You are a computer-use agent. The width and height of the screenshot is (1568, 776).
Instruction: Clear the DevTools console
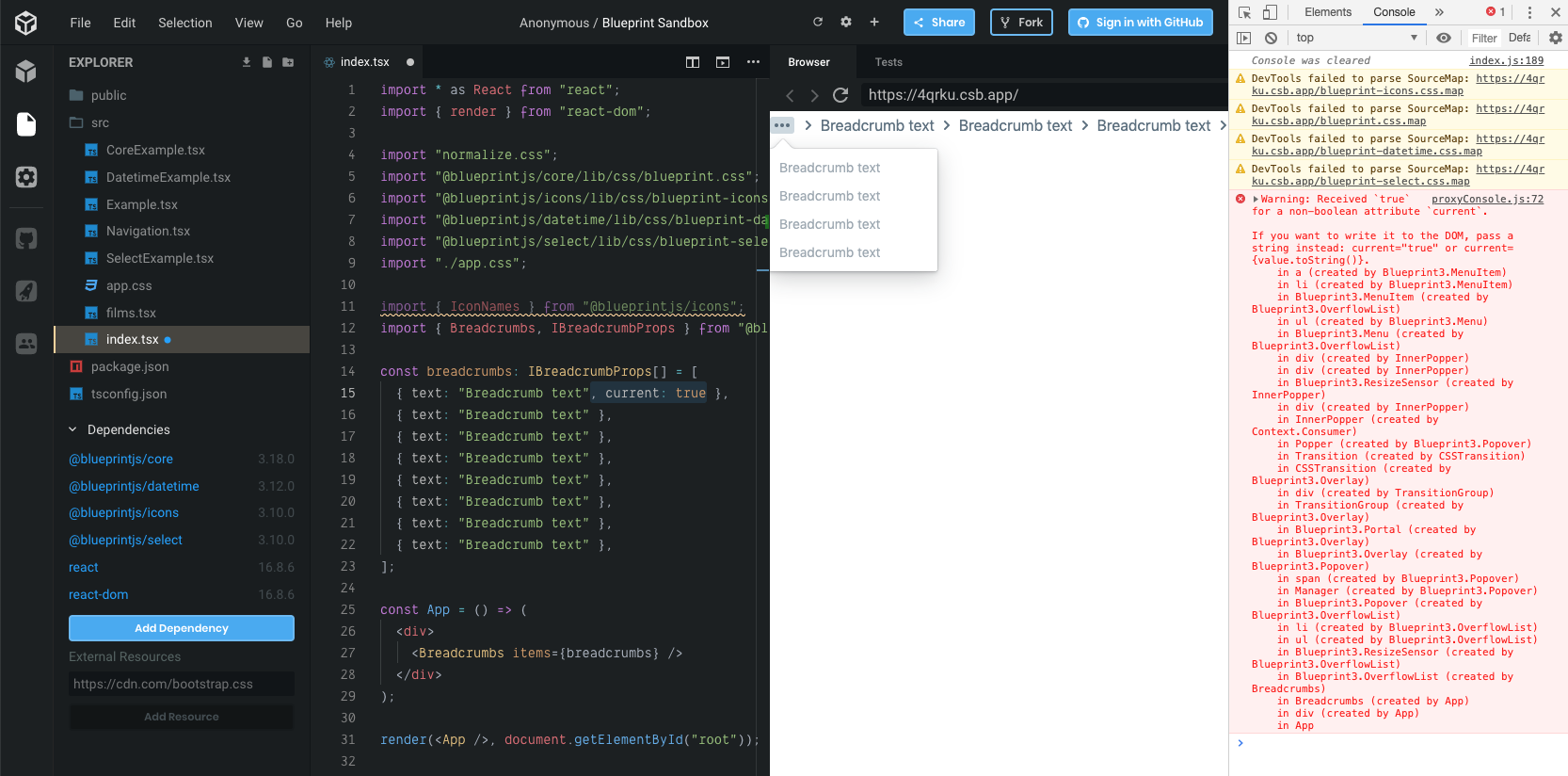1271,38
